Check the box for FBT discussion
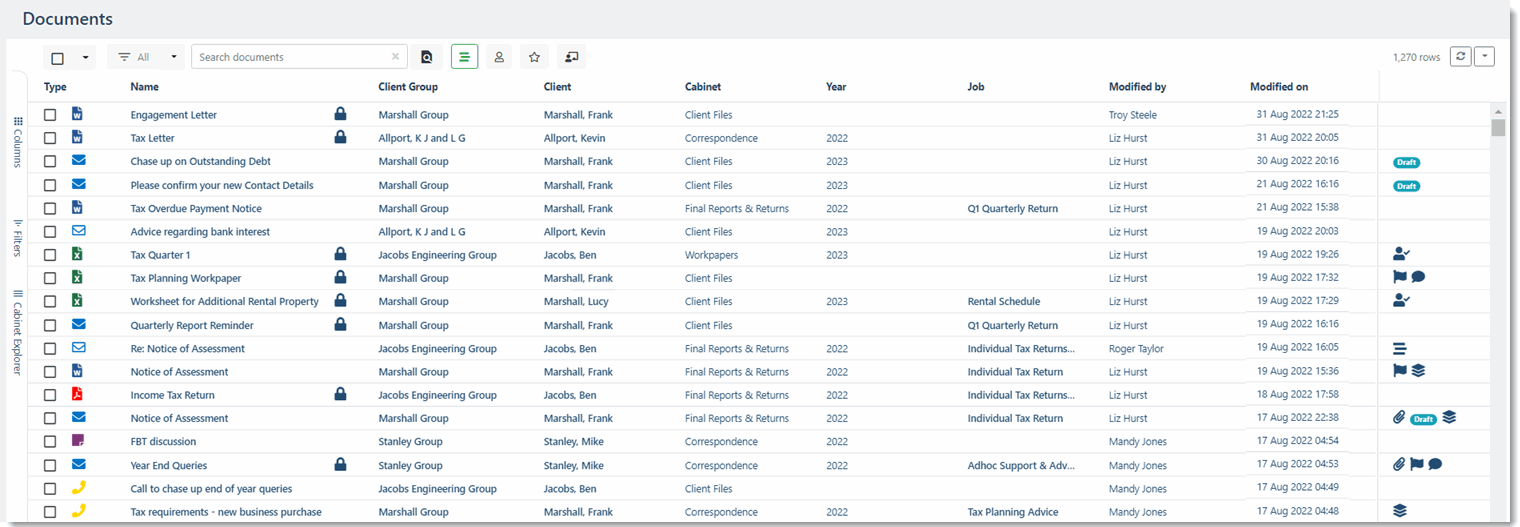Screen dimensions: 1520x527 point(50,442)
